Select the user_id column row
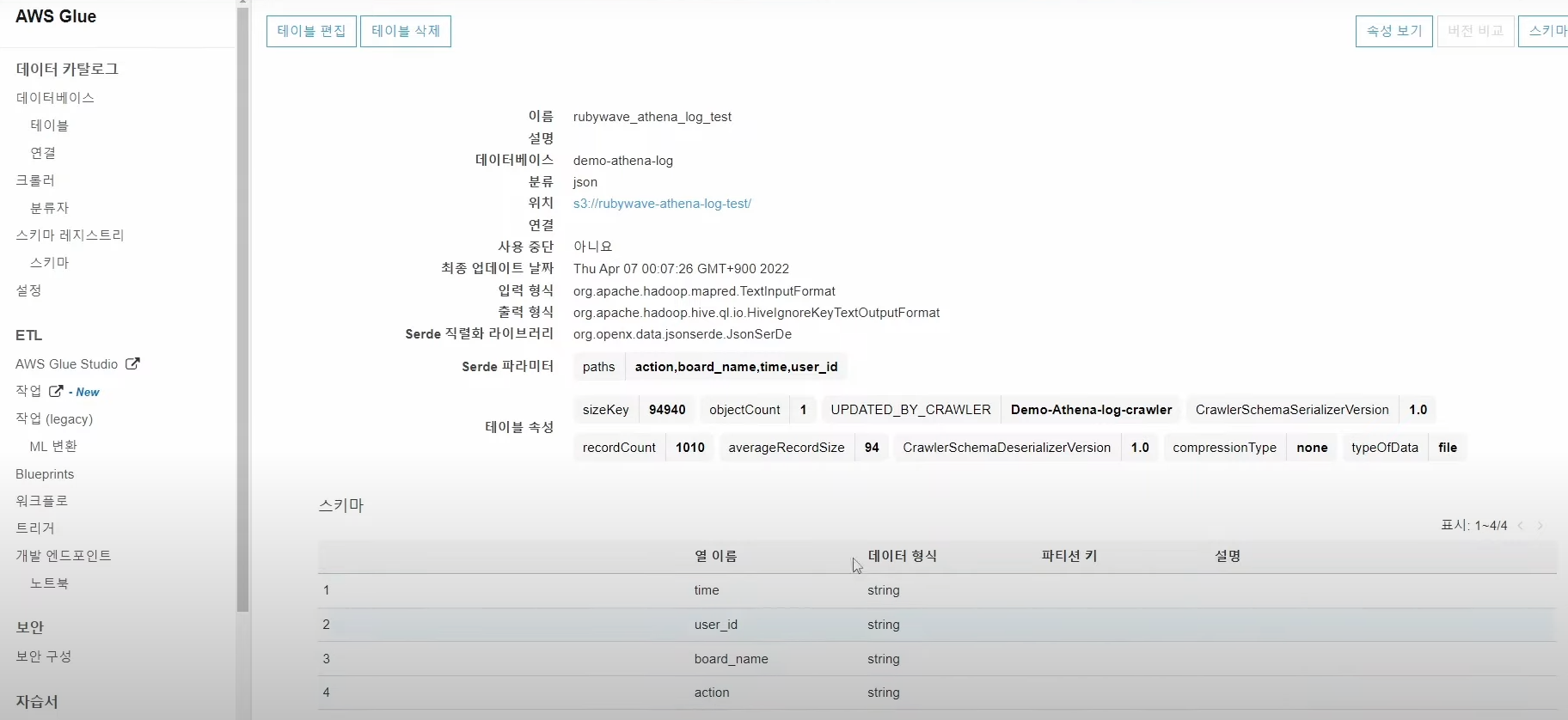 [937, 625]
